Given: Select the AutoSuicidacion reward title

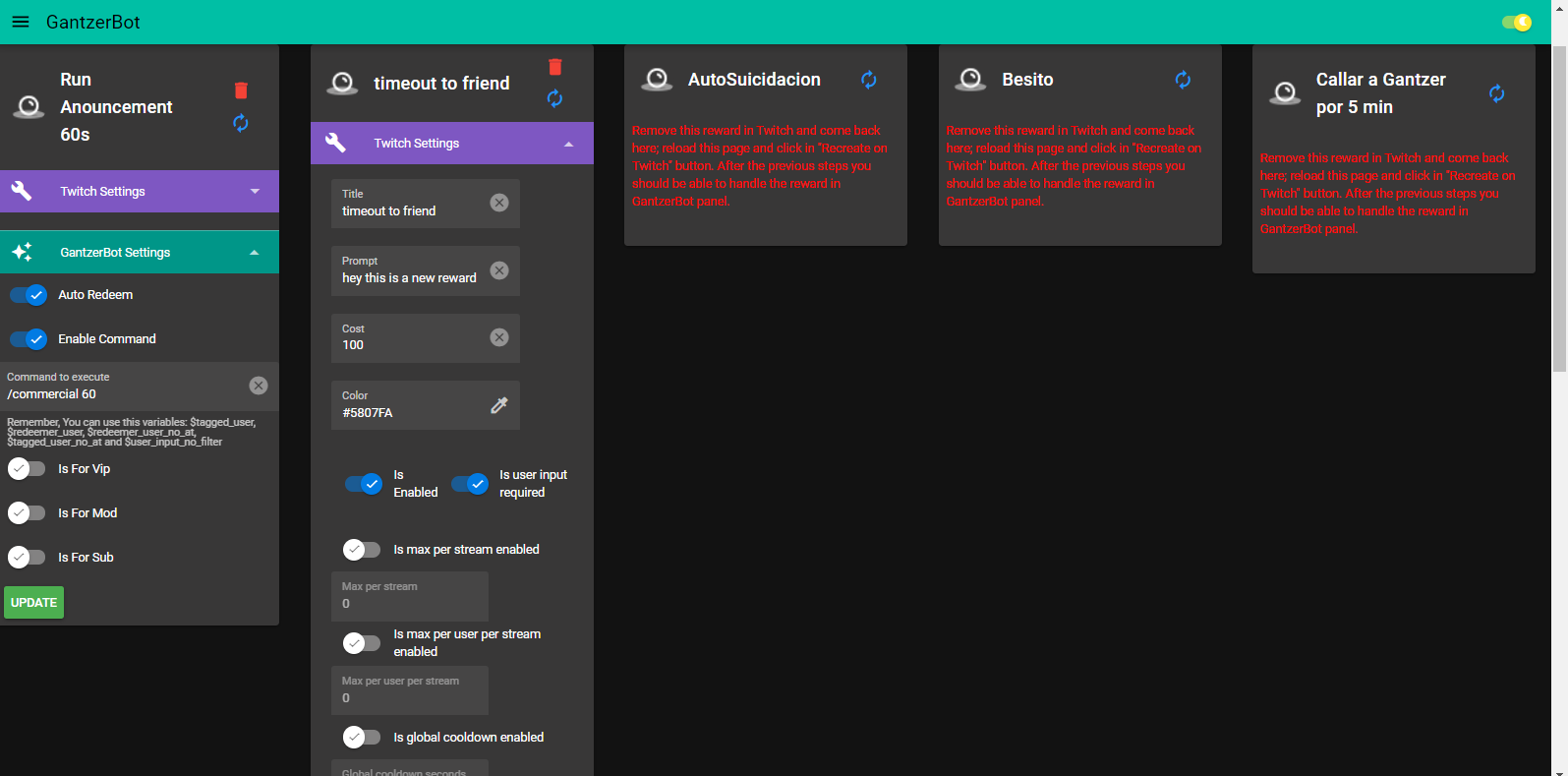Looking at the screenshot, I should coord(754,80).
